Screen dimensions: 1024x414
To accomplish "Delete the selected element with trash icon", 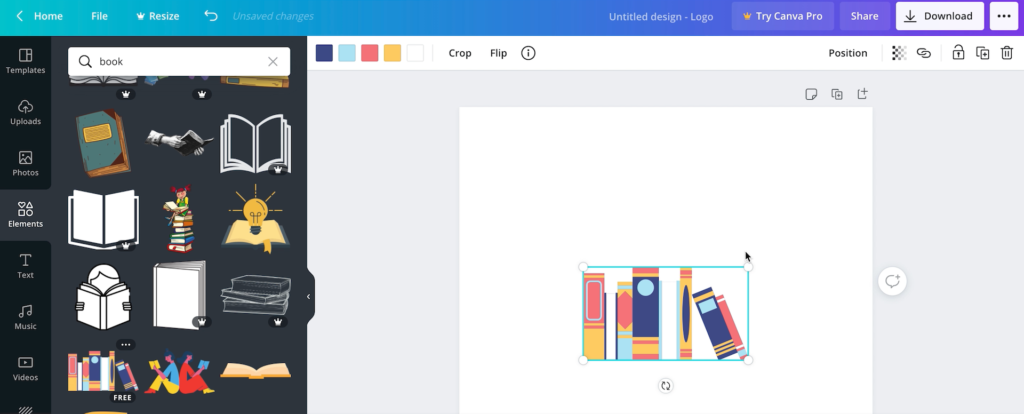I will [1006, 53].
